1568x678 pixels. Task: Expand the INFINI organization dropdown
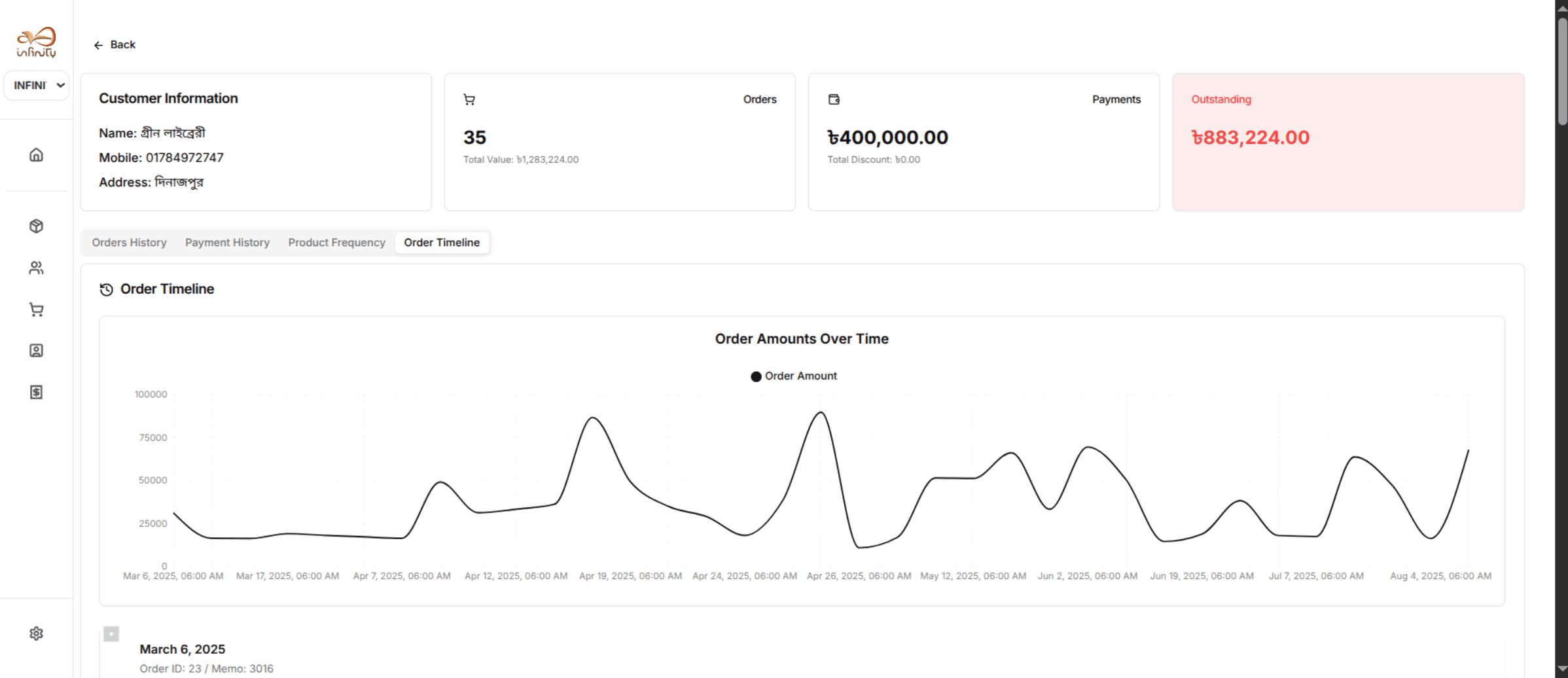point(37,86)
